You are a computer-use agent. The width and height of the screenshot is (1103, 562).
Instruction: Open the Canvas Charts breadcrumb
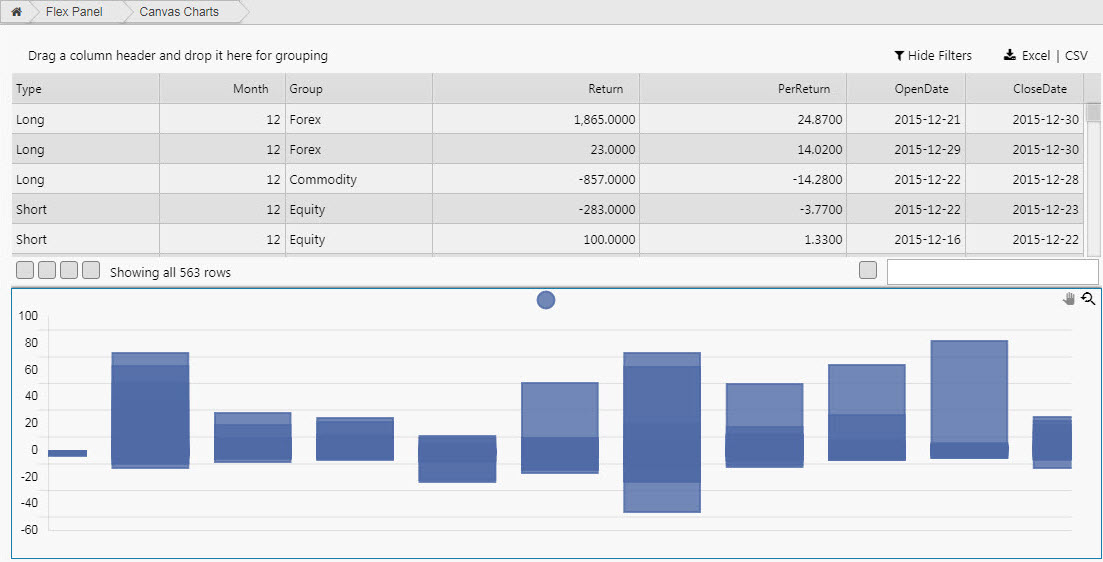click(179, 12)
